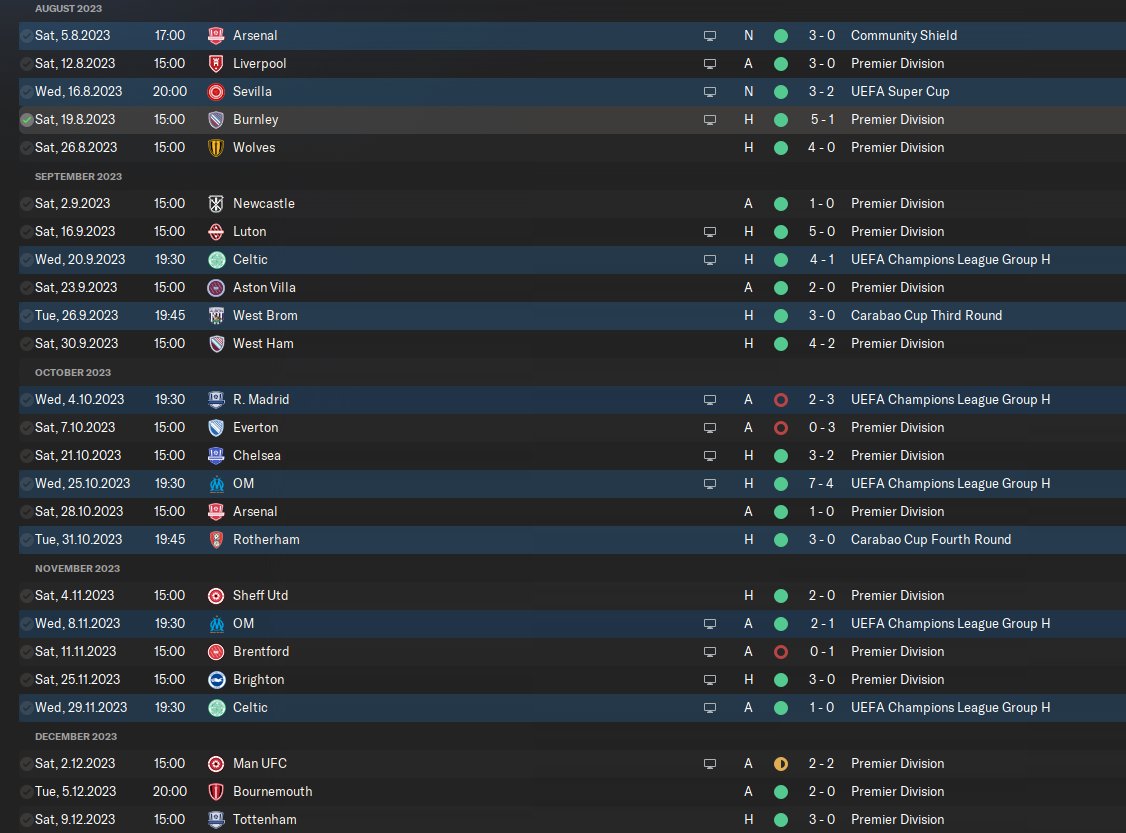The width and height of the screenshot is (1126, 833).
Task: Open the West Ham team name link
Action: (263, 343)
